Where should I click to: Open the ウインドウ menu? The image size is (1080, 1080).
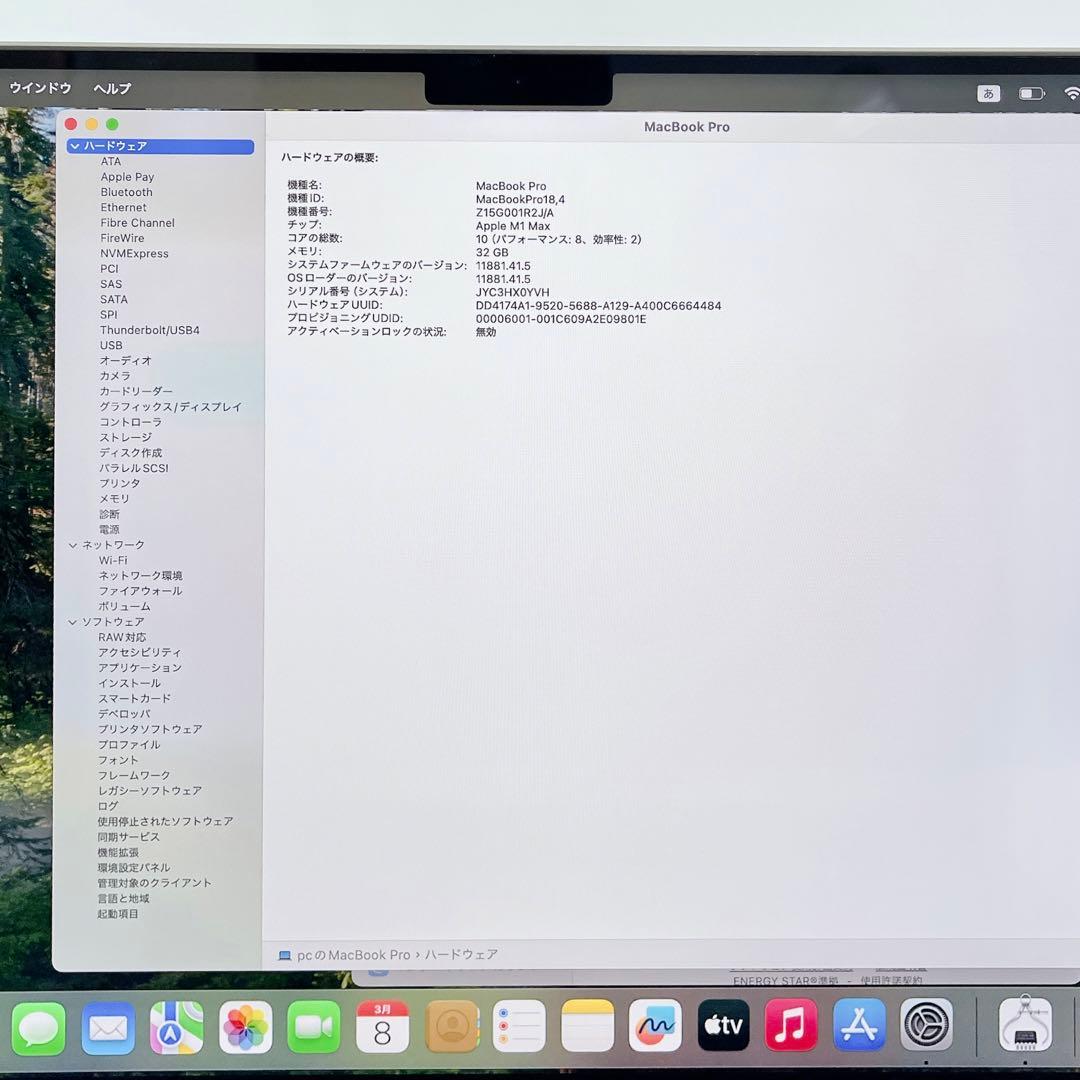pos(40,88)
